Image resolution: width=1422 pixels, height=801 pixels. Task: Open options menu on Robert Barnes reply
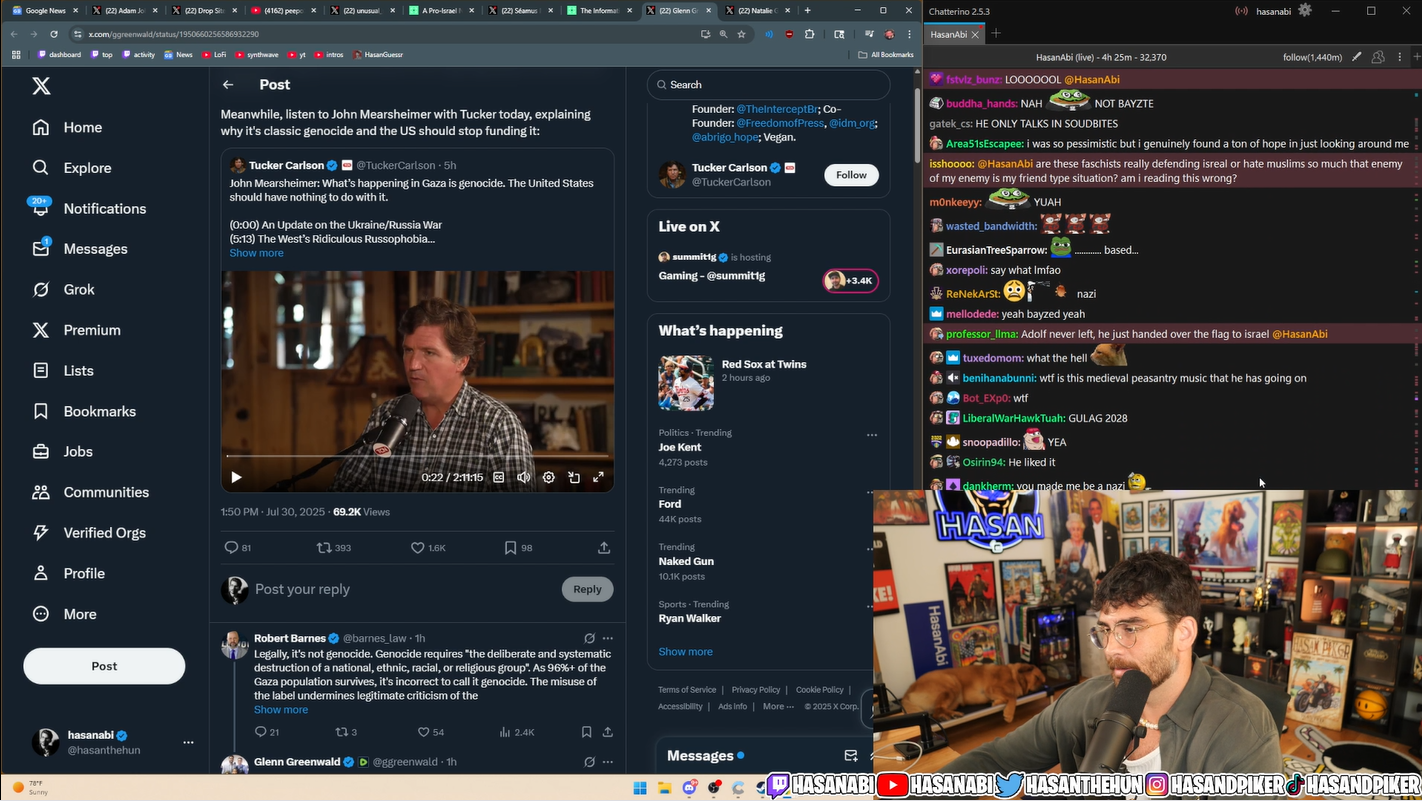click(607, 638)
